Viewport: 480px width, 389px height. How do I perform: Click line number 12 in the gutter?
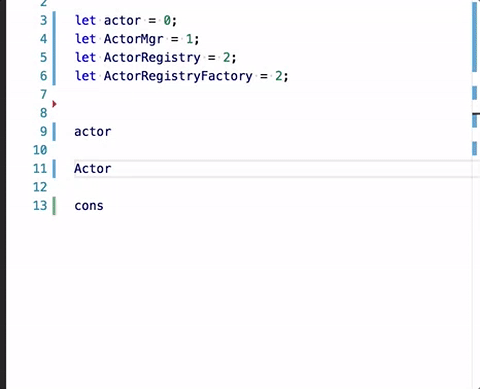40,187
